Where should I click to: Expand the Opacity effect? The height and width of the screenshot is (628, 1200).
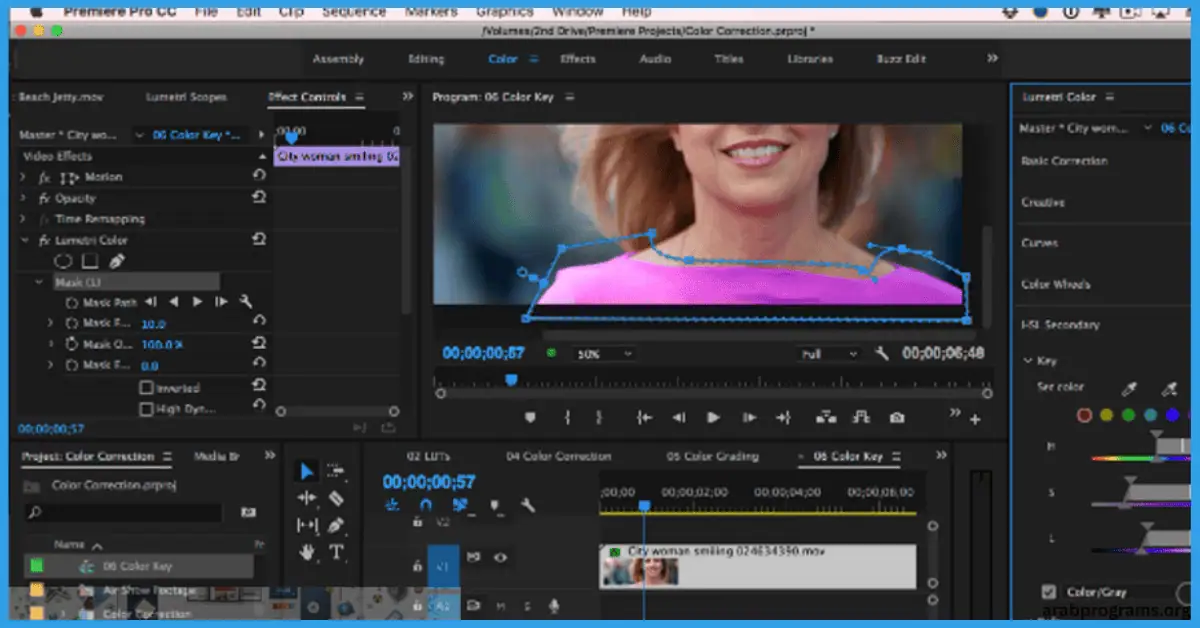24,198
